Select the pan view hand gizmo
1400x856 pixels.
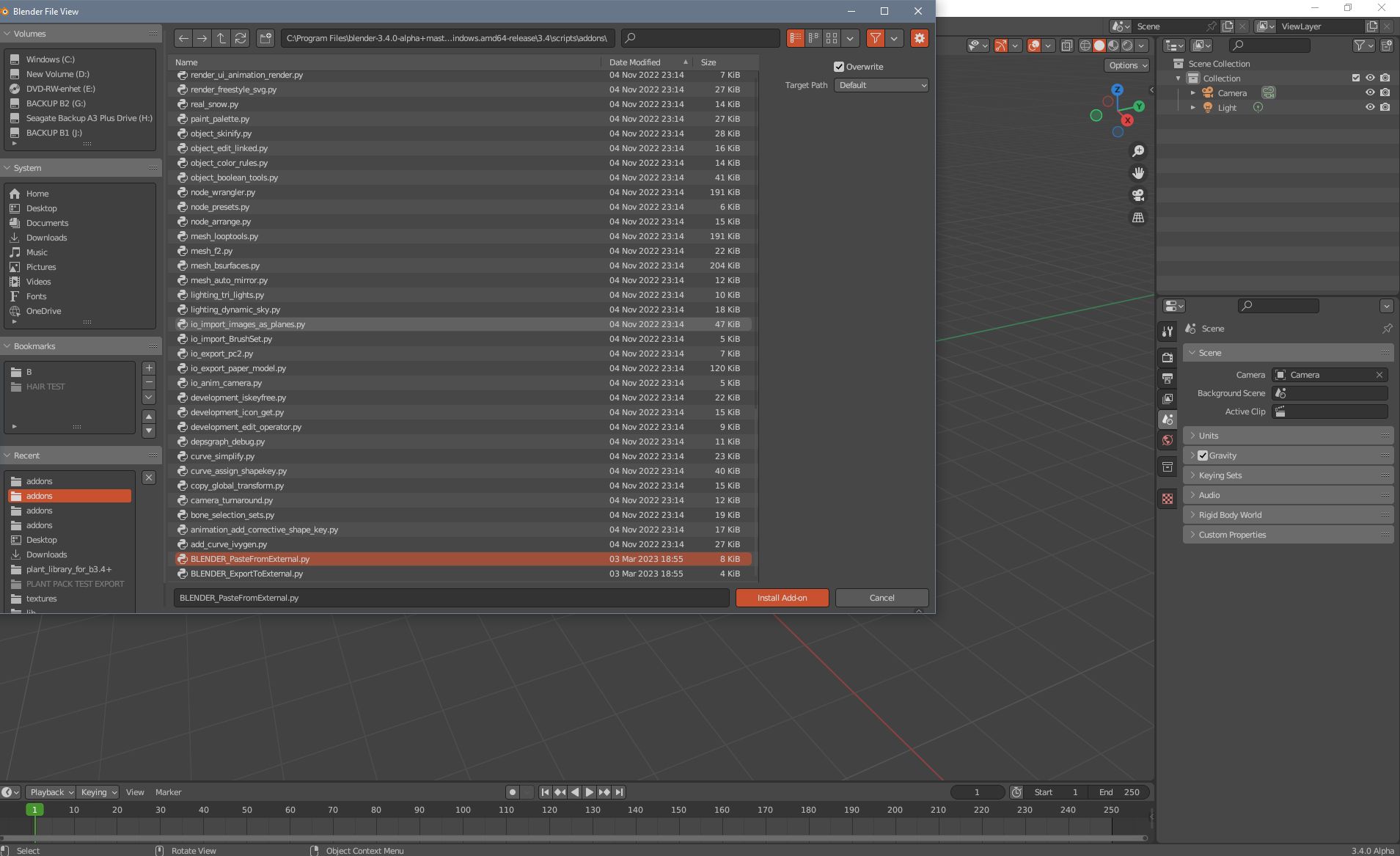pyautogui.click(x=1138, y=173)
